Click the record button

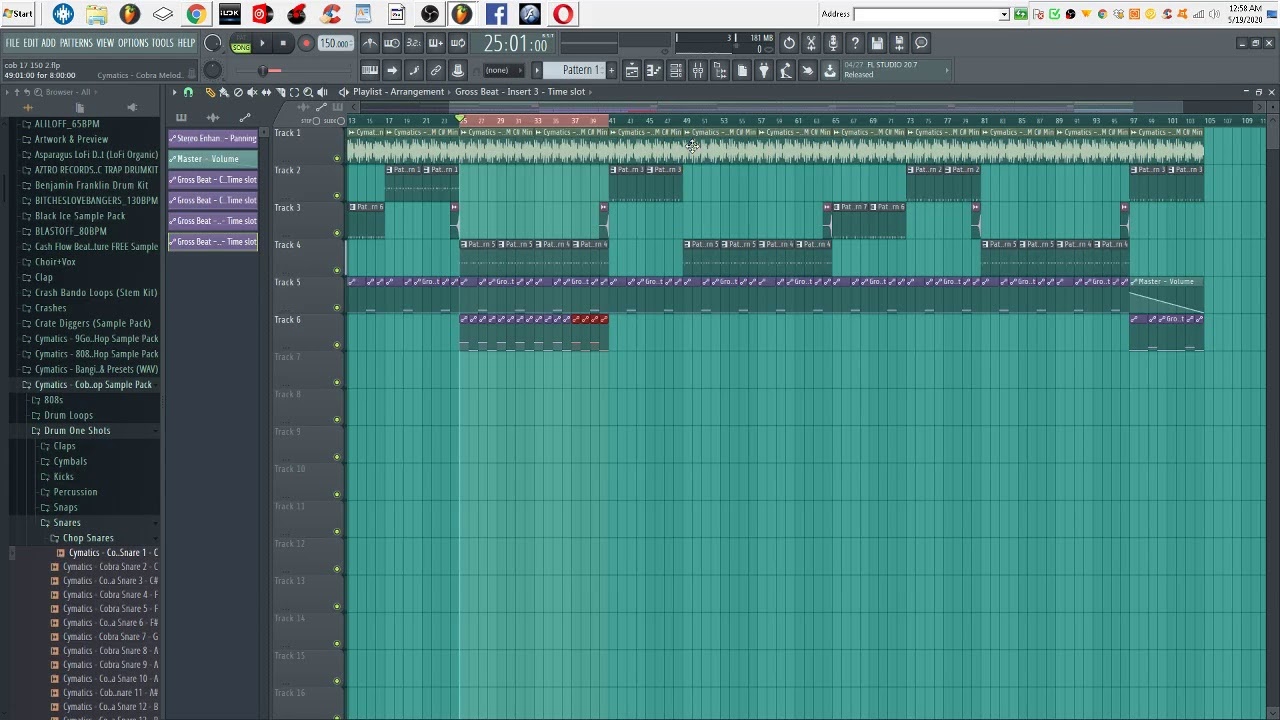pos(306,43)
